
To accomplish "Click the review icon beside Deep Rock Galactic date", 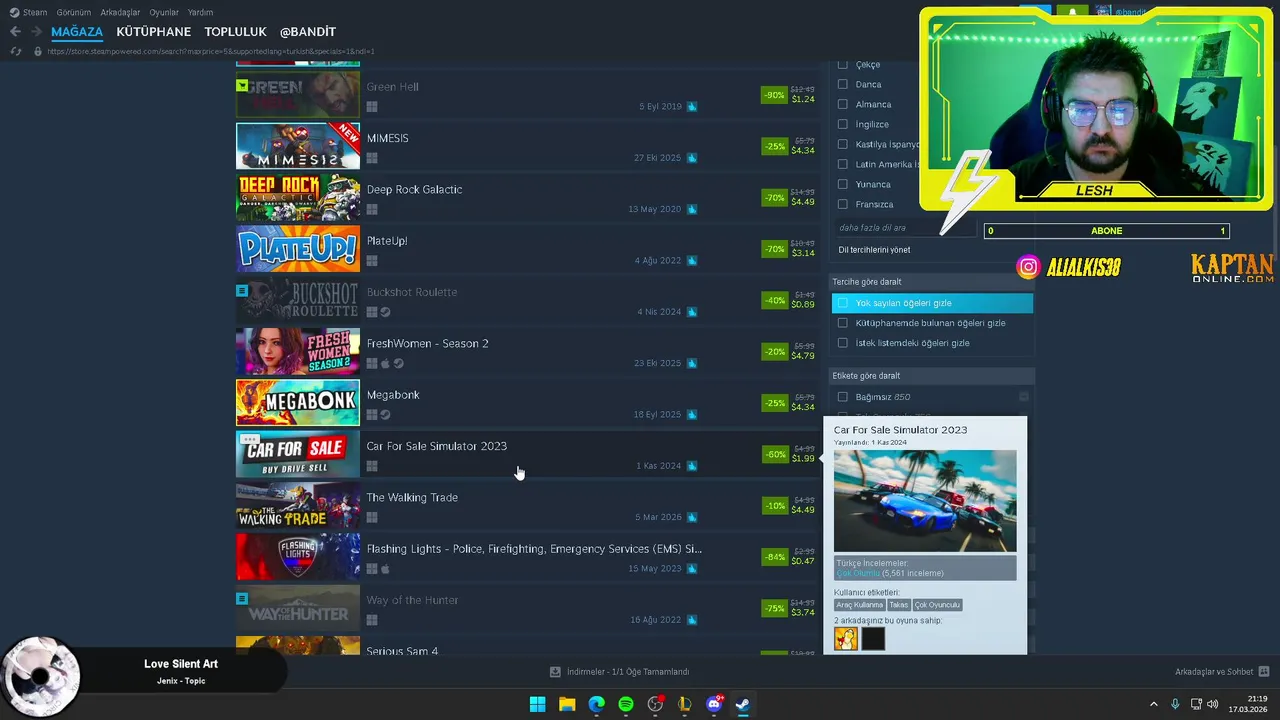I will (692, 209).
